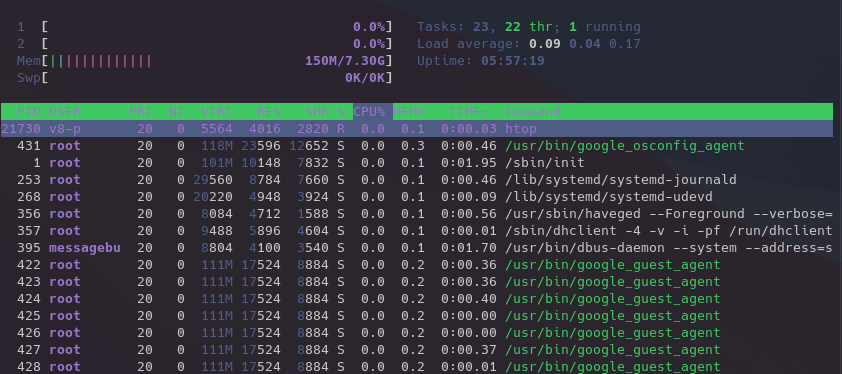Click the Swp usage meter
Viewport: 842px width, 374px height.
pos(205,78)
